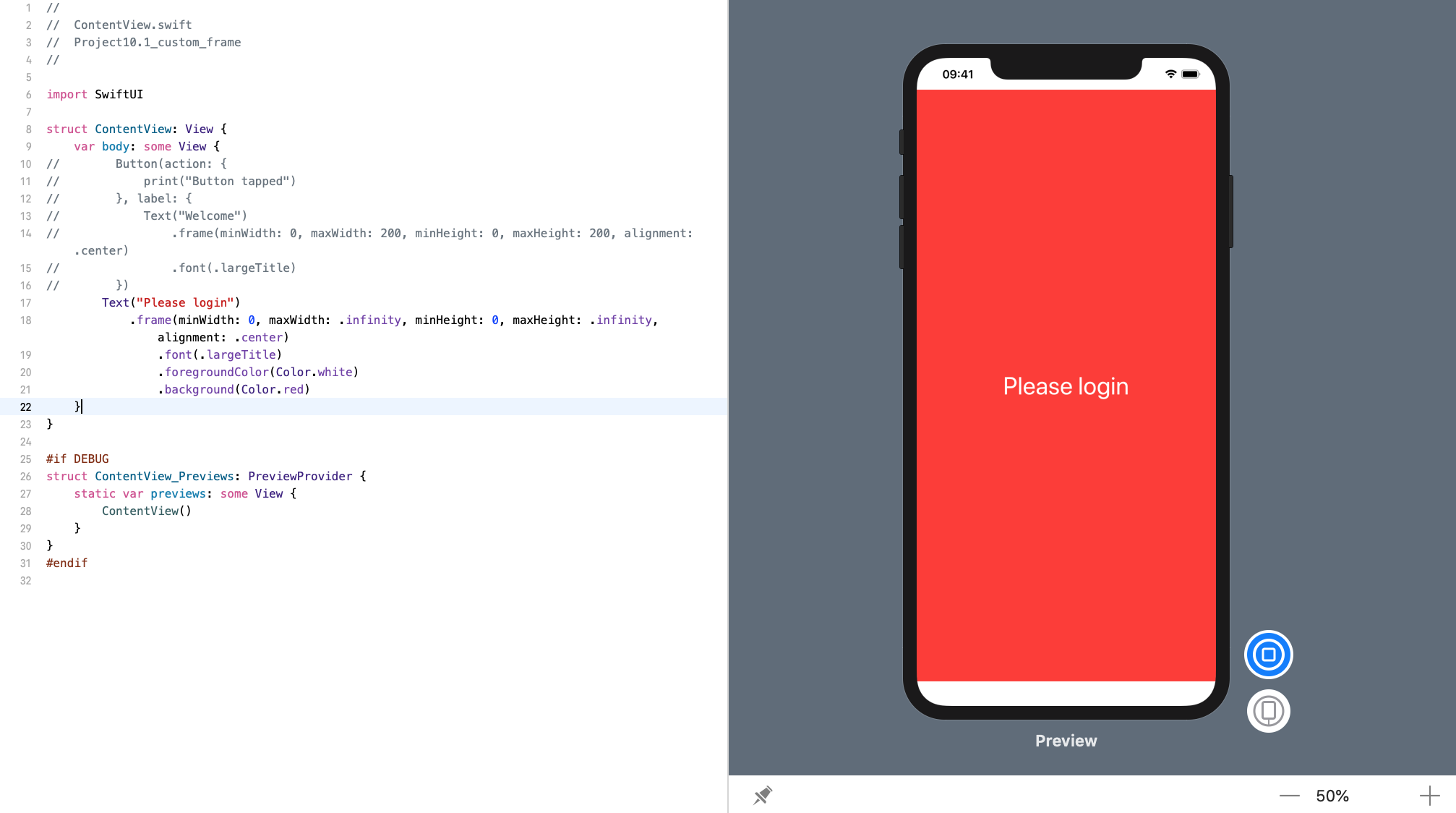Click '.foregroundColor' modifier on line 20

213,373
